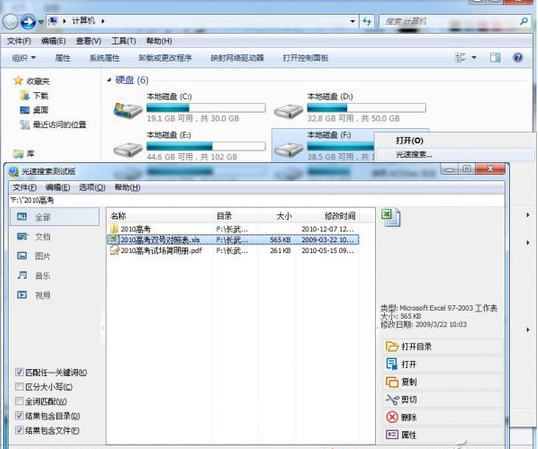The width and height of the screenshot is (538, 449).
Task: Open the address bar history dropdown
Action: pos(352,22)
